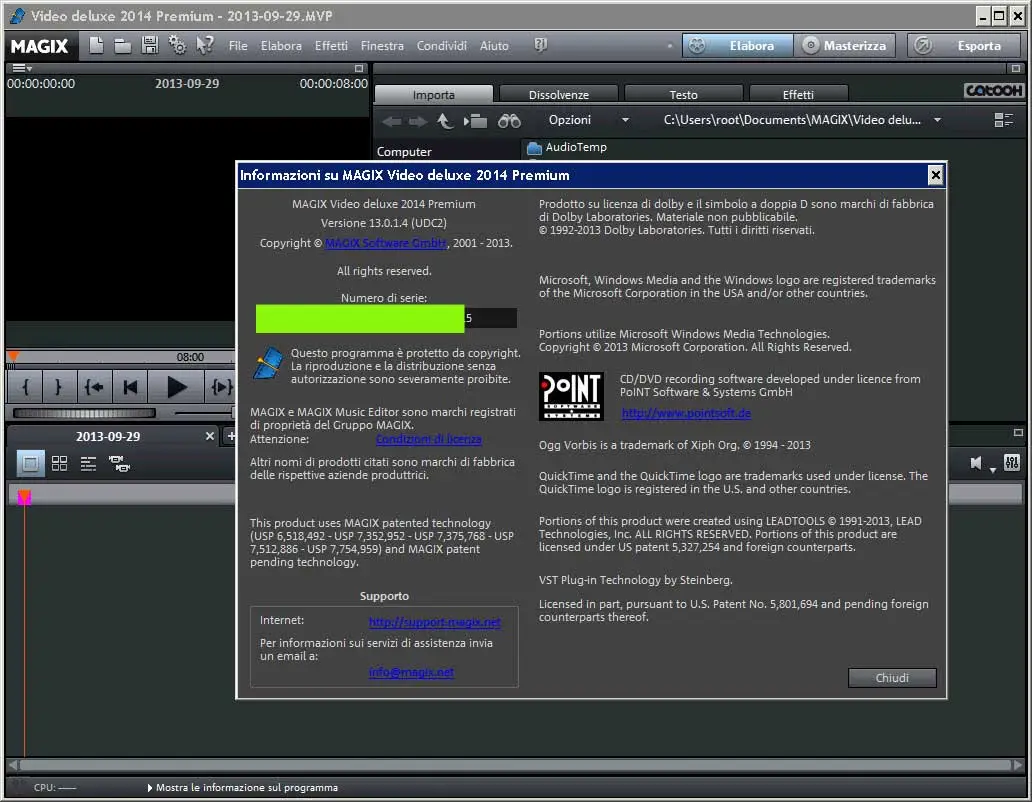Jump to range end
Image resolution: width=1032 pixels, height=802 pixels.
tap(220, 387)
